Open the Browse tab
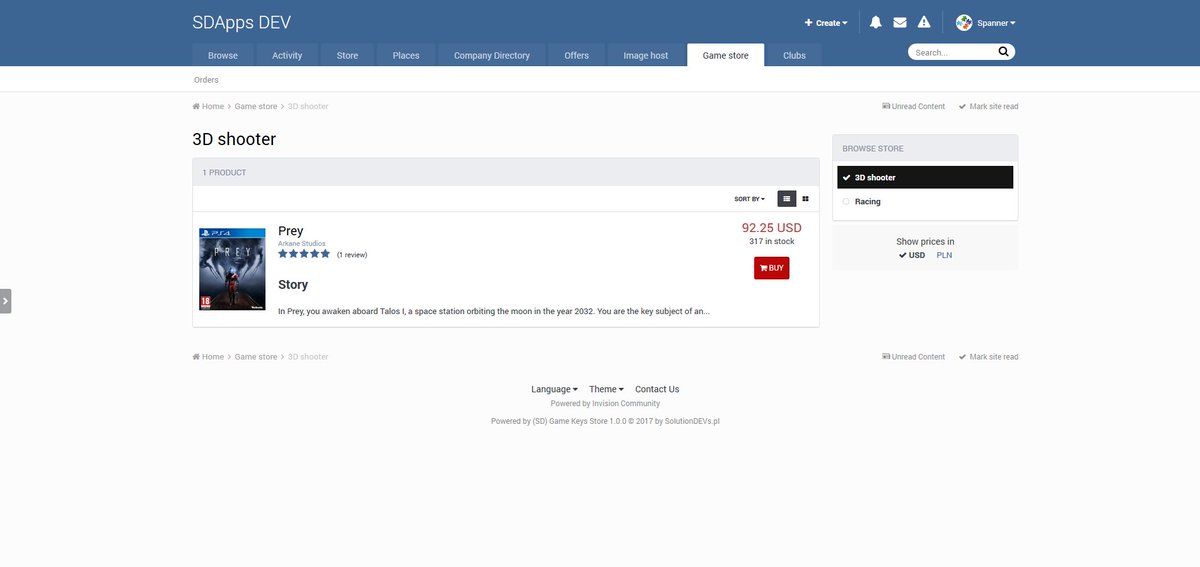Viewport: 1200px width, 567px height. point(223,55)
